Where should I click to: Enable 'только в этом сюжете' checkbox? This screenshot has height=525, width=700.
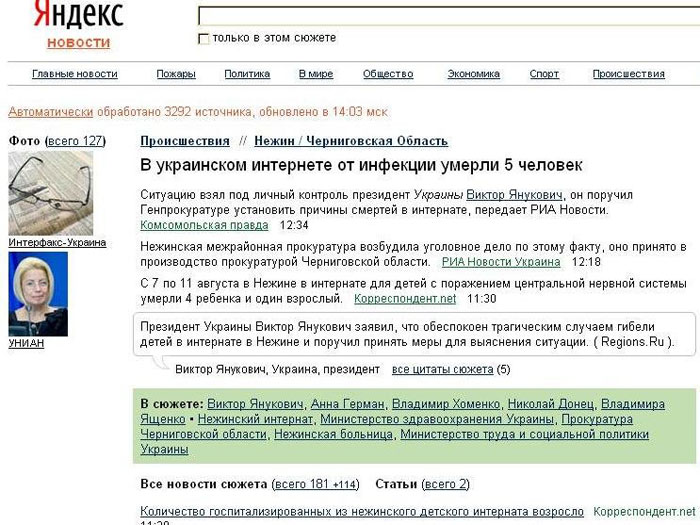click(204, 39)
